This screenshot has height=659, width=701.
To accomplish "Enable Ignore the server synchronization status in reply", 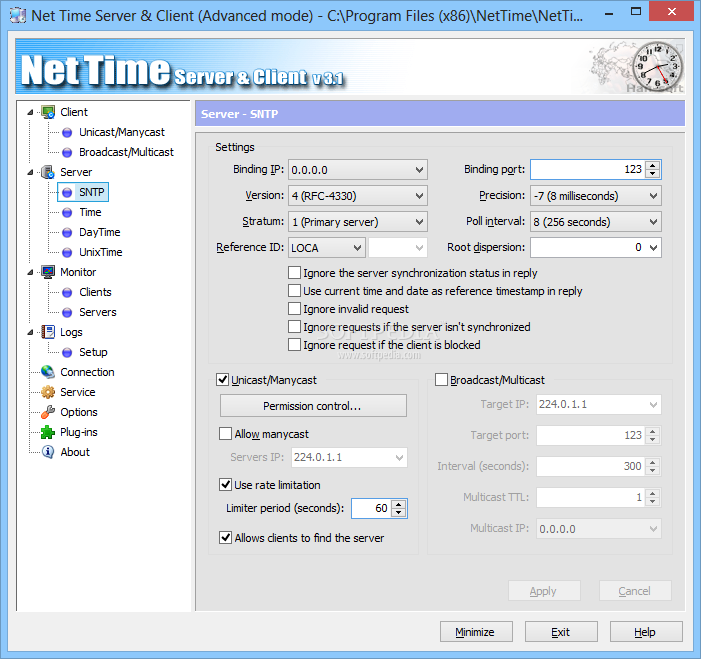I will click(x=294, y=273).
